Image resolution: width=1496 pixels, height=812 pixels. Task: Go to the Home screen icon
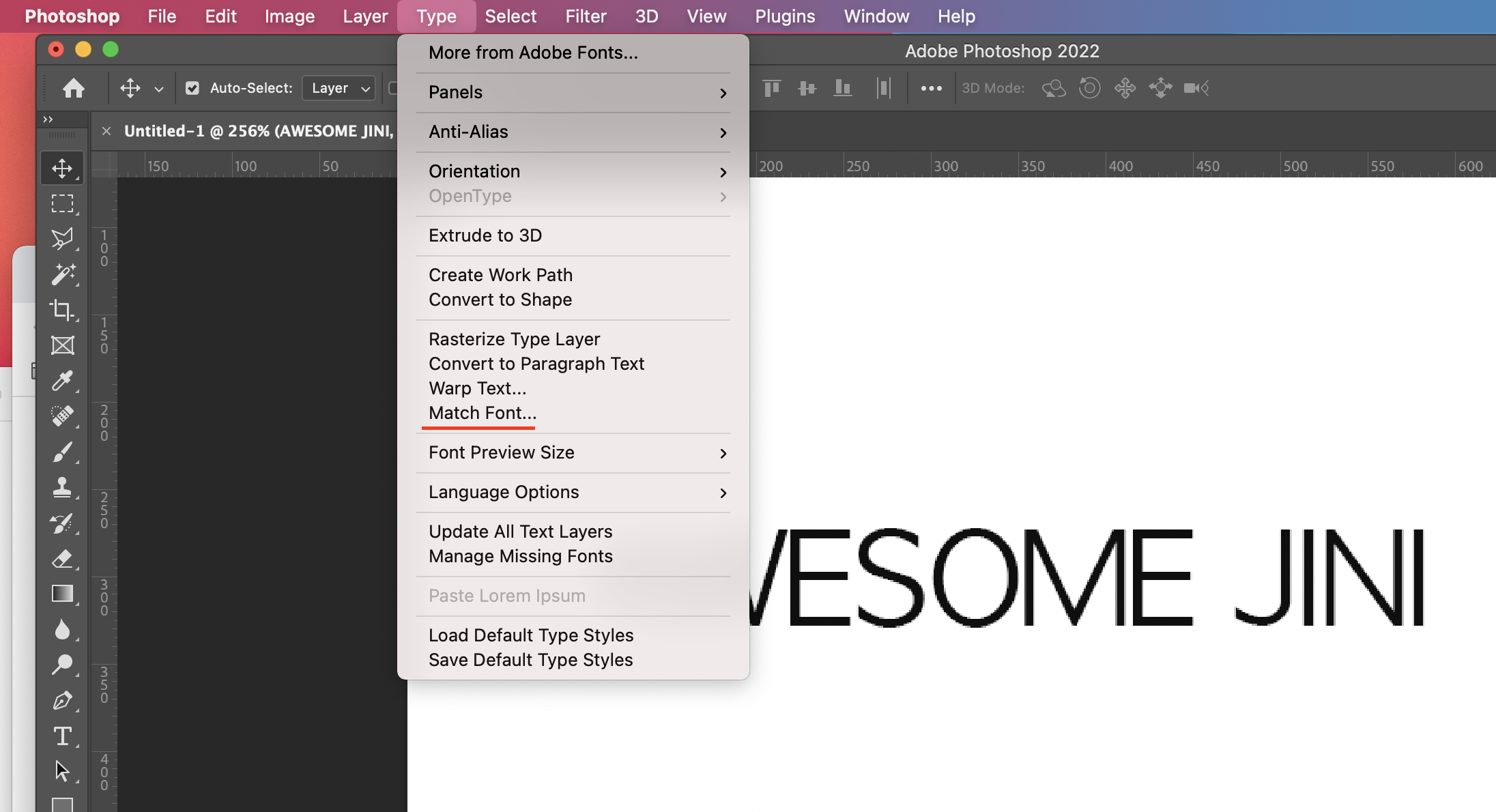[74, 88]
